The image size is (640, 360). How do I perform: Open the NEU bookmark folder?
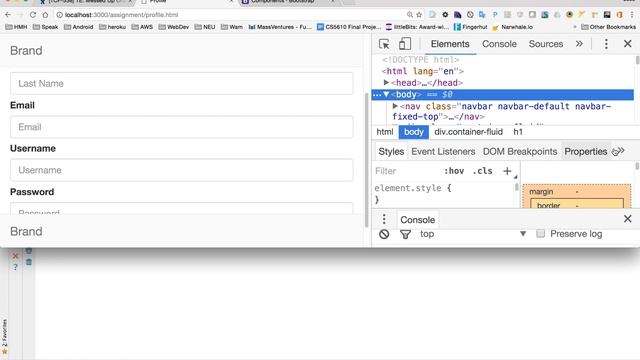(205, 27)
